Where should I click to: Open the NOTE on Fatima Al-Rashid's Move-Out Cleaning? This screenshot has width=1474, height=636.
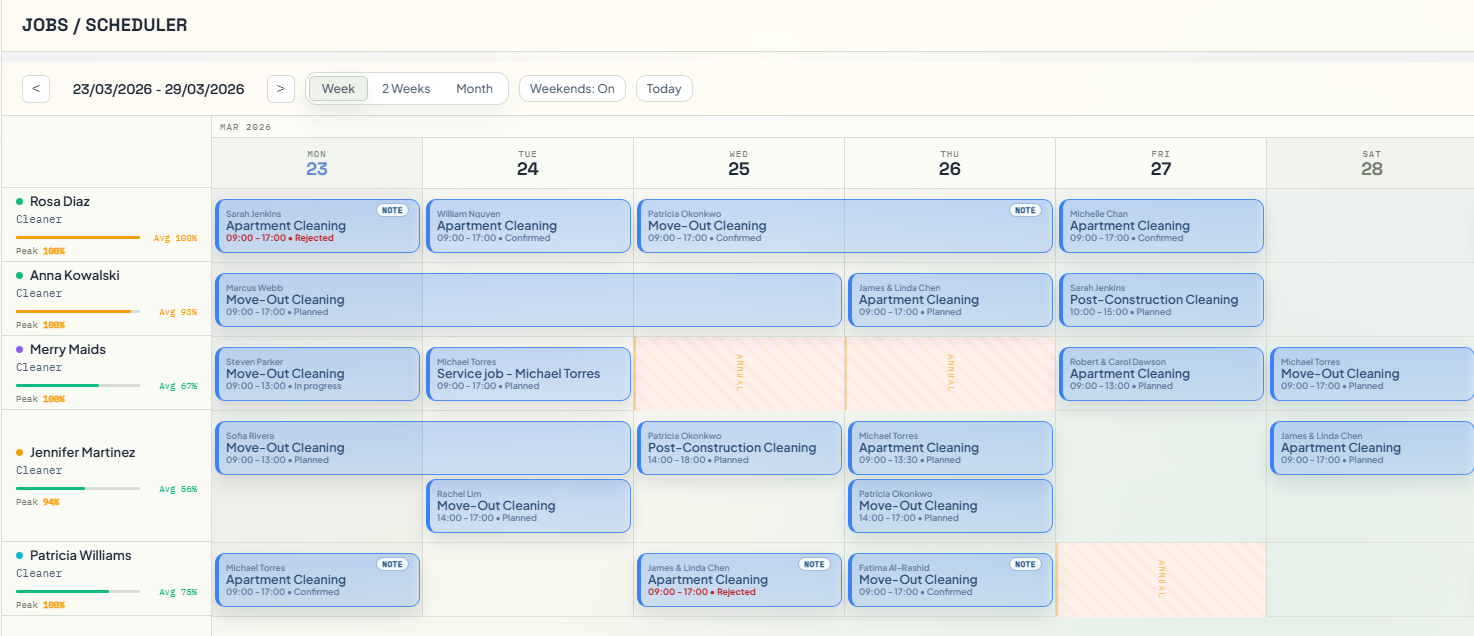[x=1025, y=564]
